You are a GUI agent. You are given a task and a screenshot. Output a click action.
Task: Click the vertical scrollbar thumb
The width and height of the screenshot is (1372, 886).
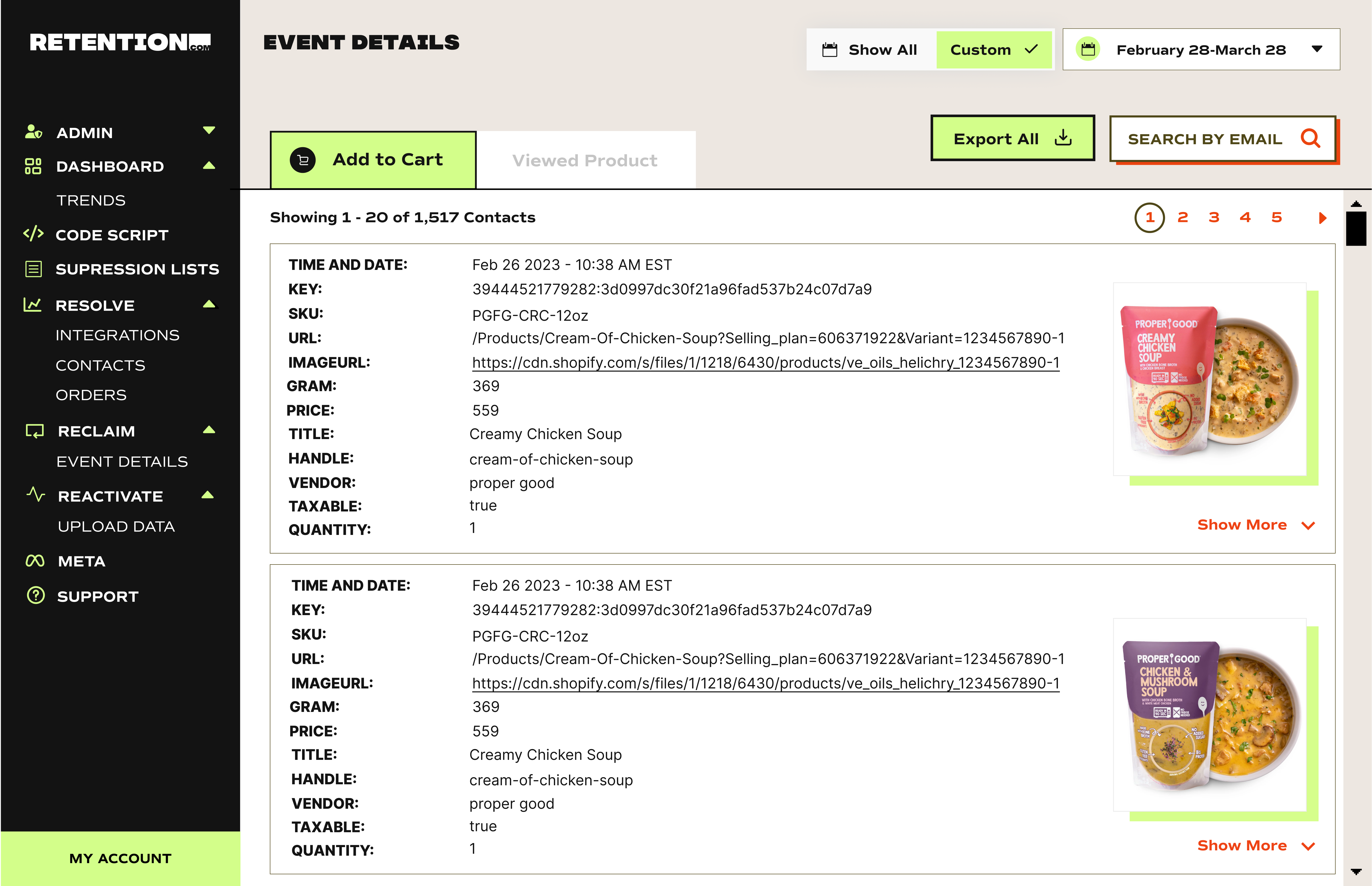[x=1356, y=228]
